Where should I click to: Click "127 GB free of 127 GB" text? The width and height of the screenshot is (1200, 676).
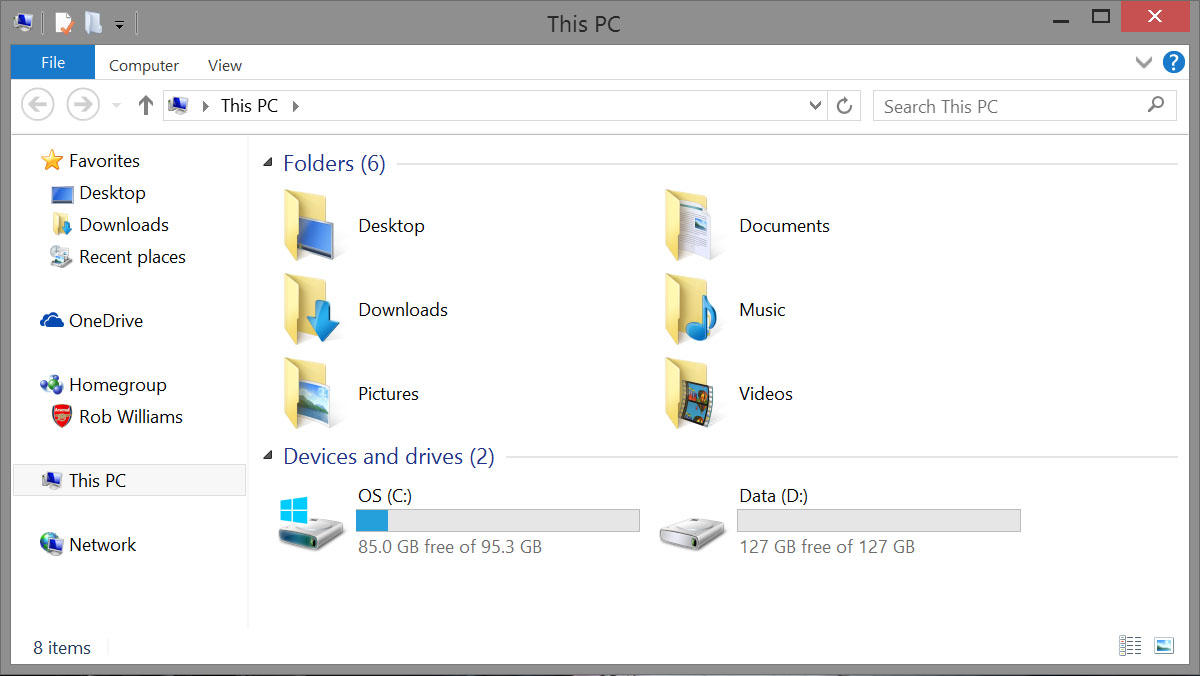[x=827, y=547]
